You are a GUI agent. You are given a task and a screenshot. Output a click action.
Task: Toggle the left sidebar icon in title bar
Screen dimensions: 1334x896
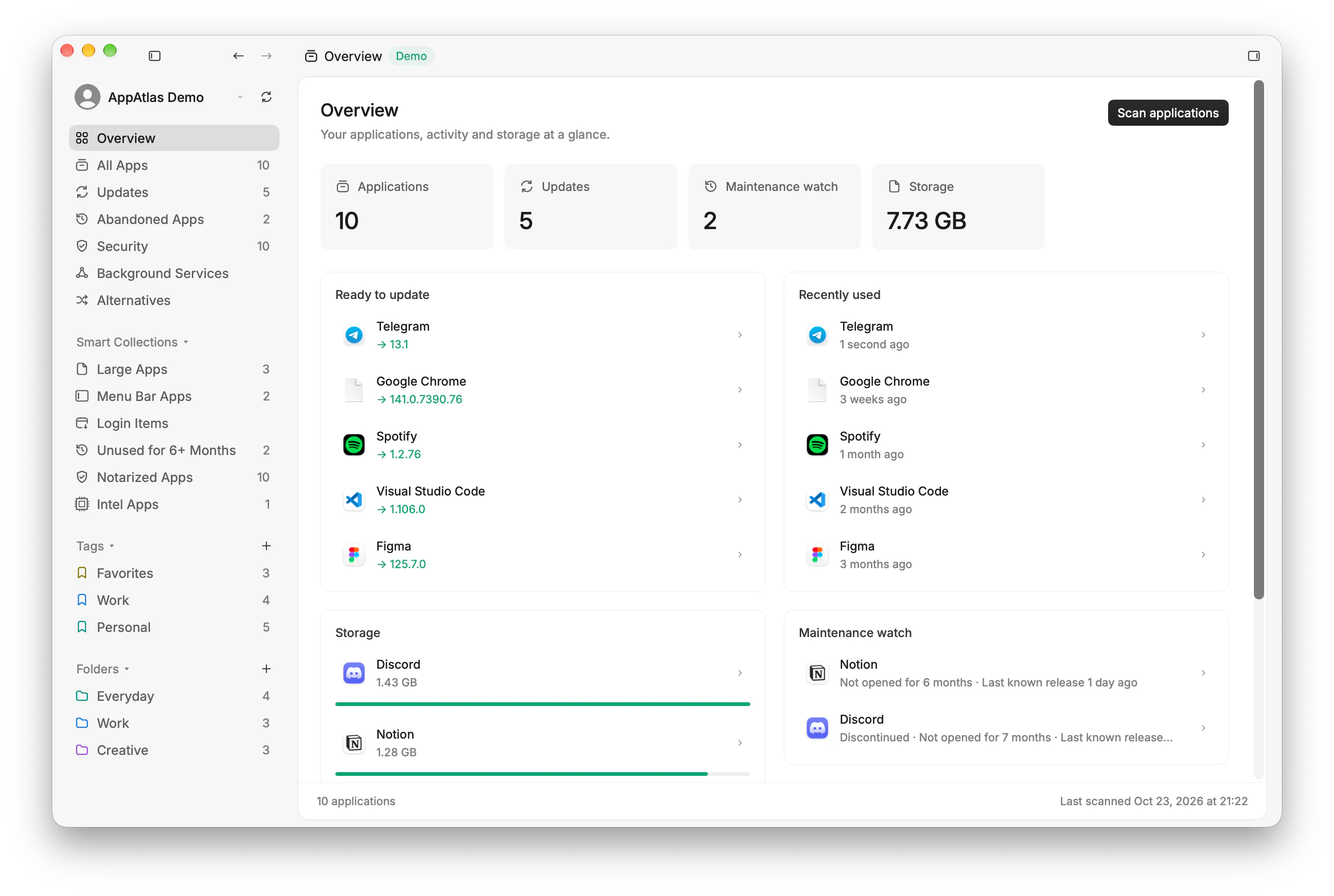[154, 56]
